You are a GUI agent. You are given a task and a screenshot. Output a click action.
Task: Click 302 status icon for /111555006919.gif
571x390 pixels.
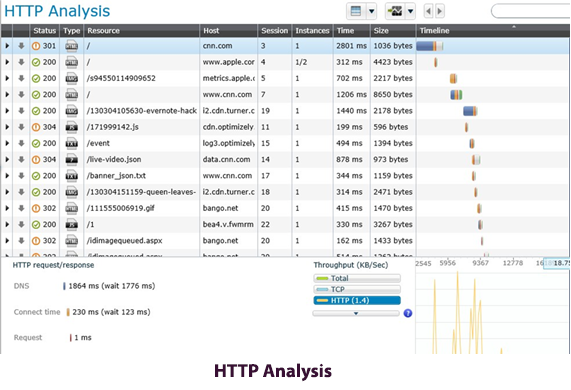coord(36,208)
